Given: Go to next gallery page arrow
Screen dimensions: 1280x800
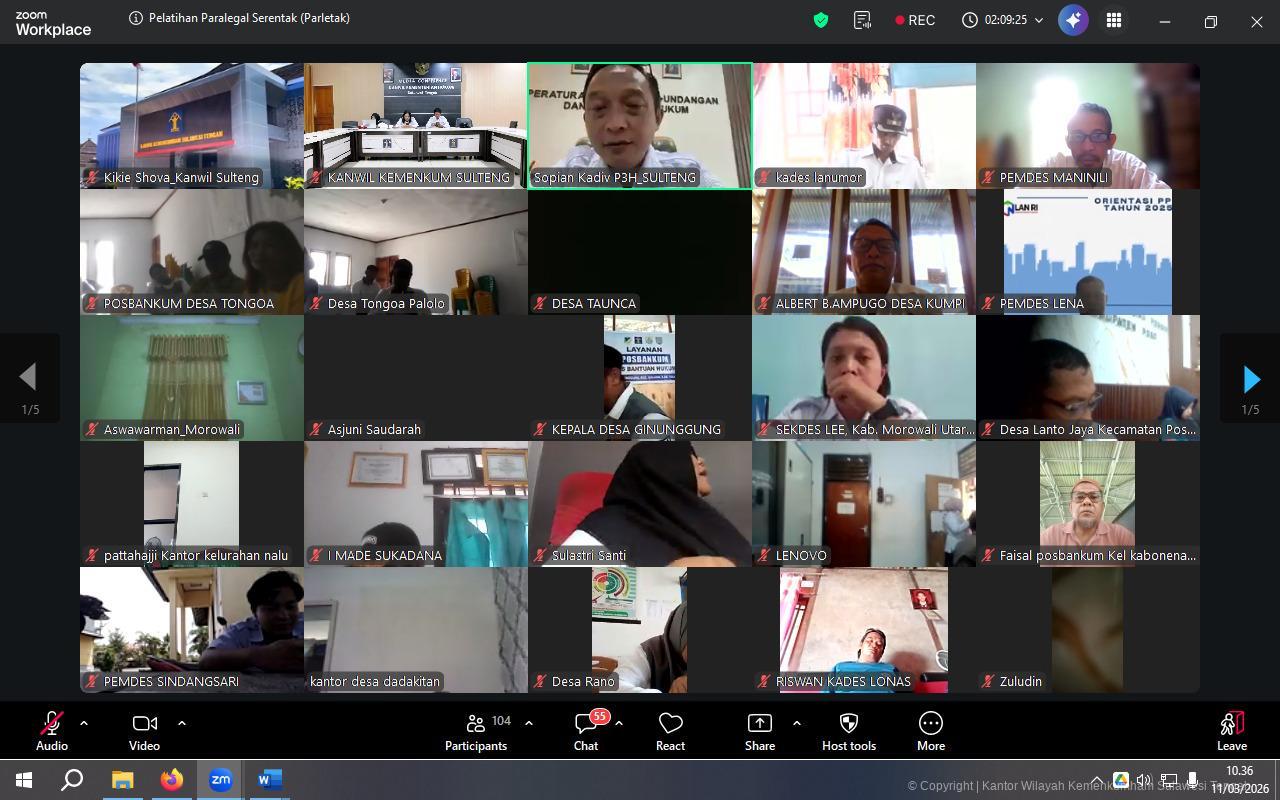Looking at the screenshot, I should click(1250, 378).
